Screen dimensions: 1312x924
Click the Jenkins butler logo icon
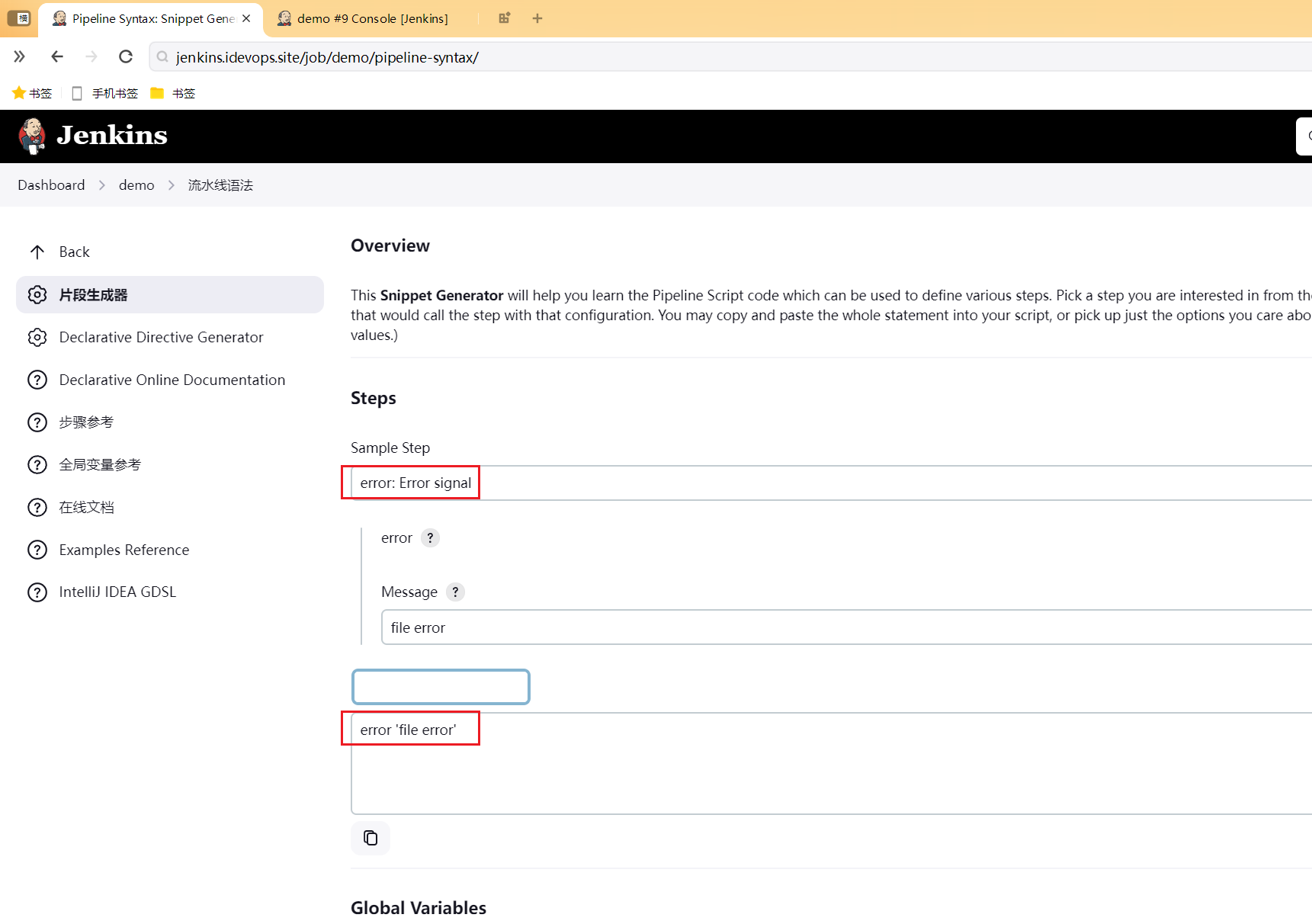click(x=32, y=136)
